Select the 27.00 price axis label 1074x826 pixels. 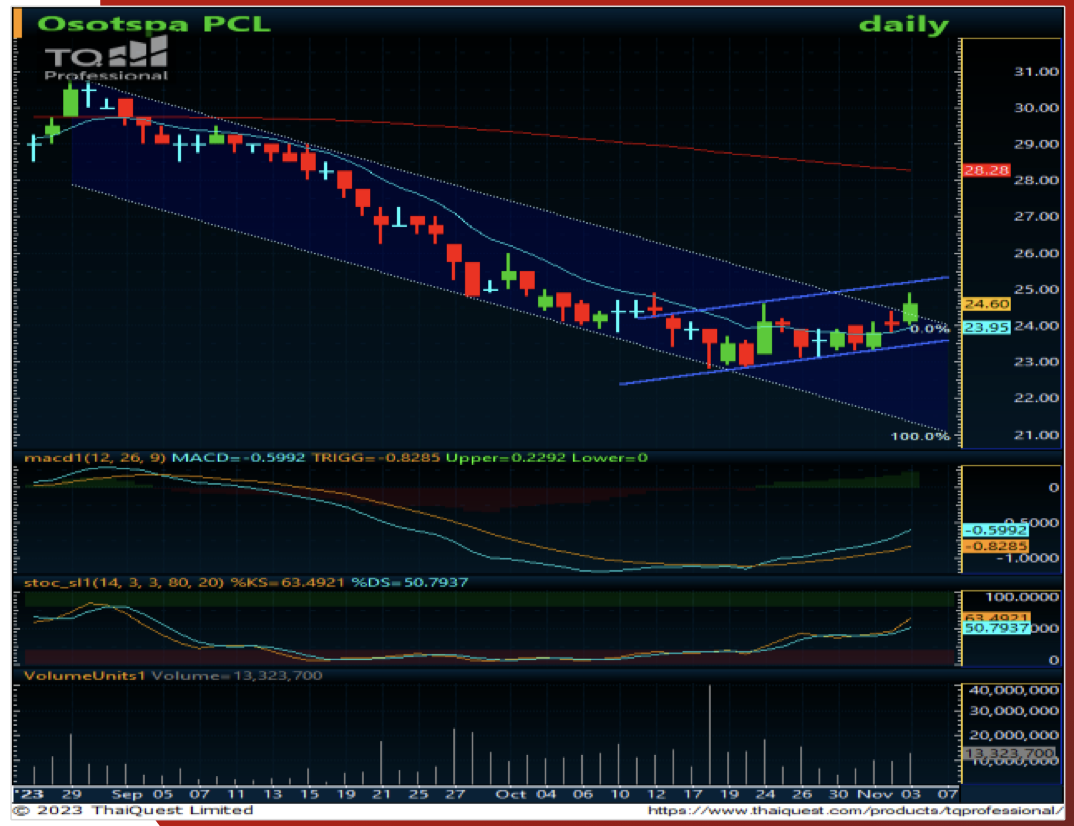[1036, 216]
